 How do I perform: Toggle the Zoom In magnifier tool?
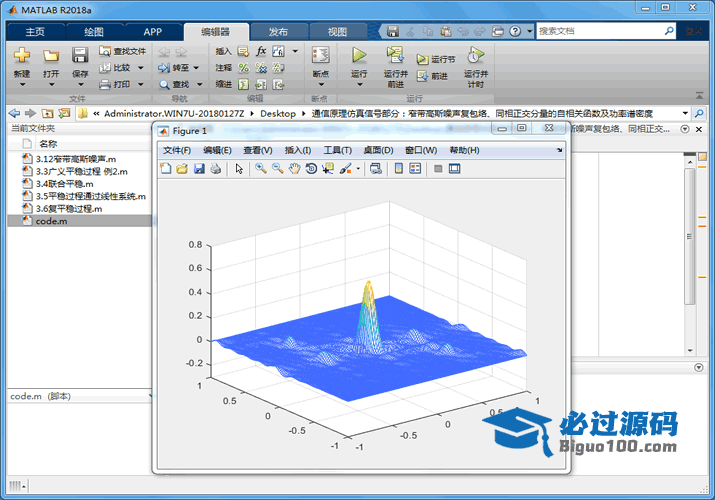pyautogui.click(x=261, y=169)
